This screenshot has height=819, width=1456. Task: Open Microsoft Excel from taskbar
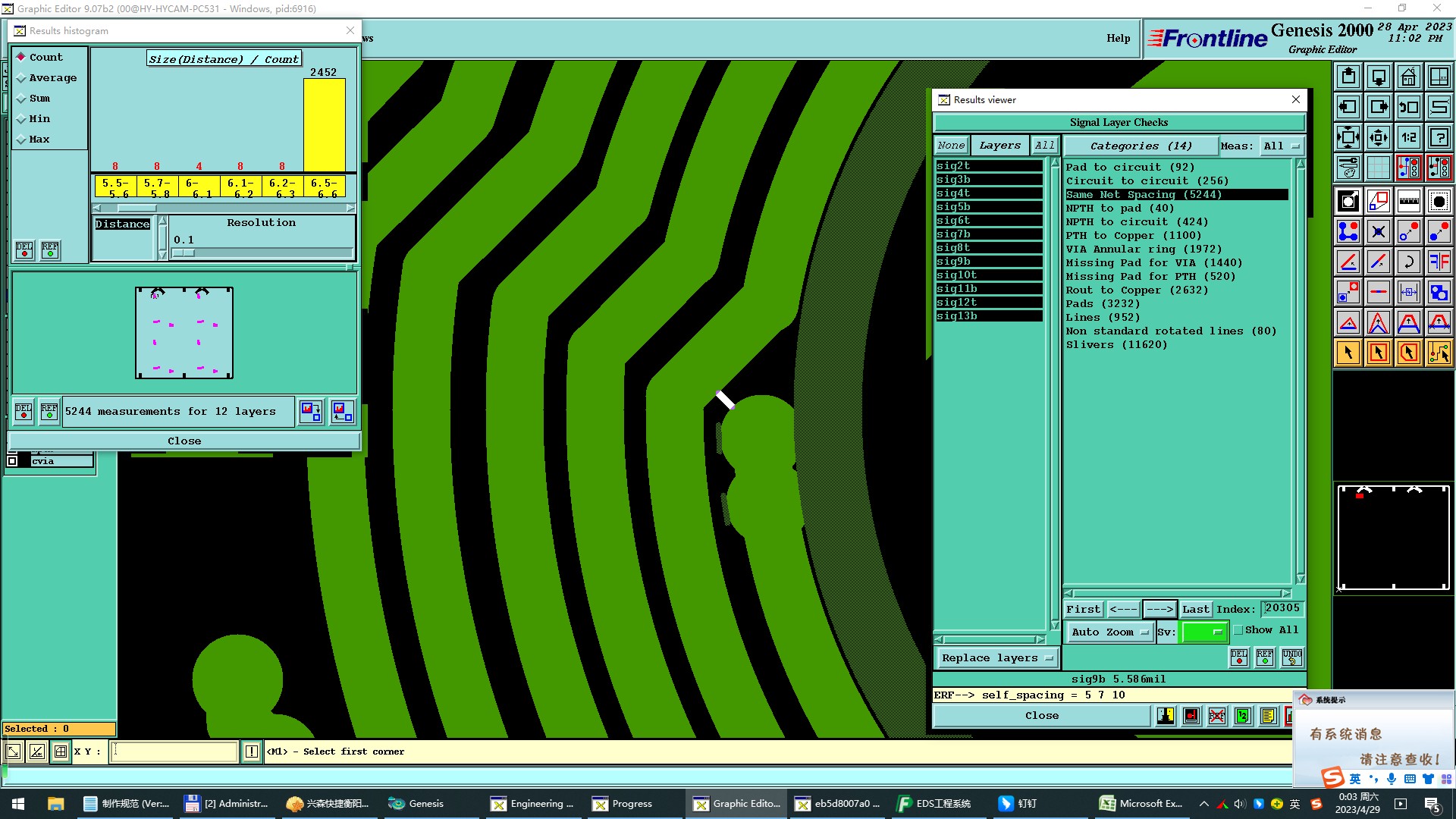1141,804
